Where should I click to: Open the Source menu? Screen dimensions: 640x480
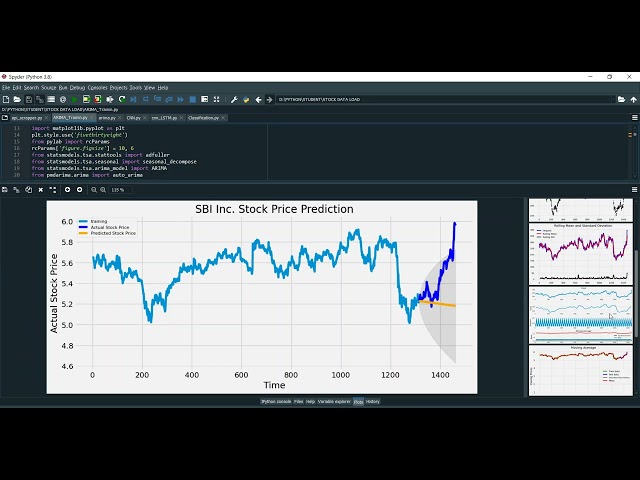(x=49, y=88)
